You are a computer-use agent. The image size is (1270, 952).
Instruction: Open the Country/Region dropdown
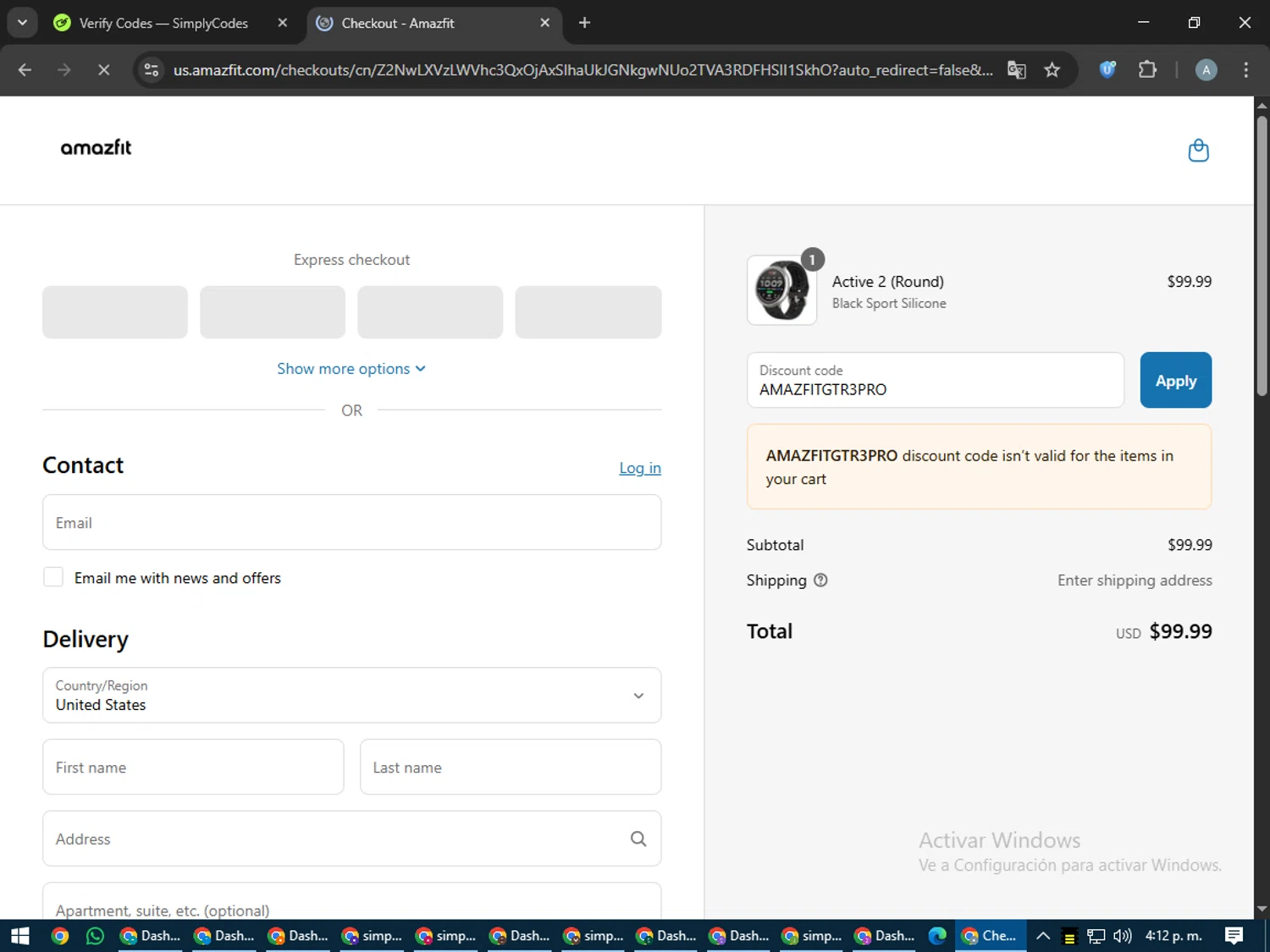pos(351,696)
